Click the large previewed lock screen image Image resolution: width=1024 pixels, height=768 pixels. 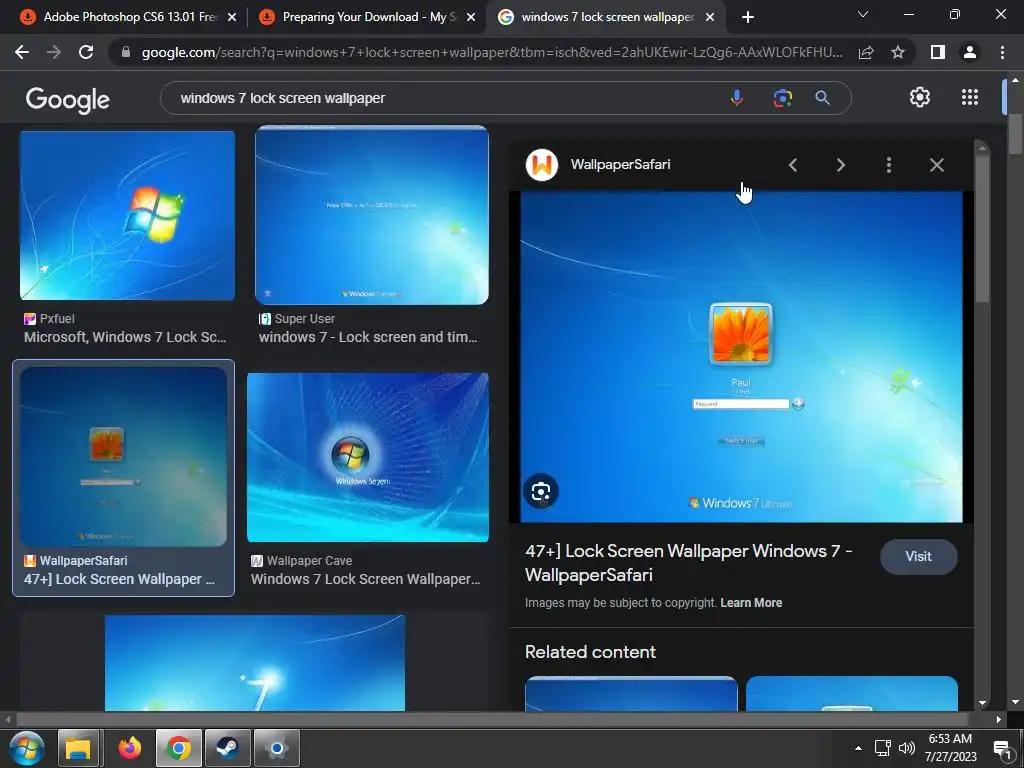pos(741,357)
